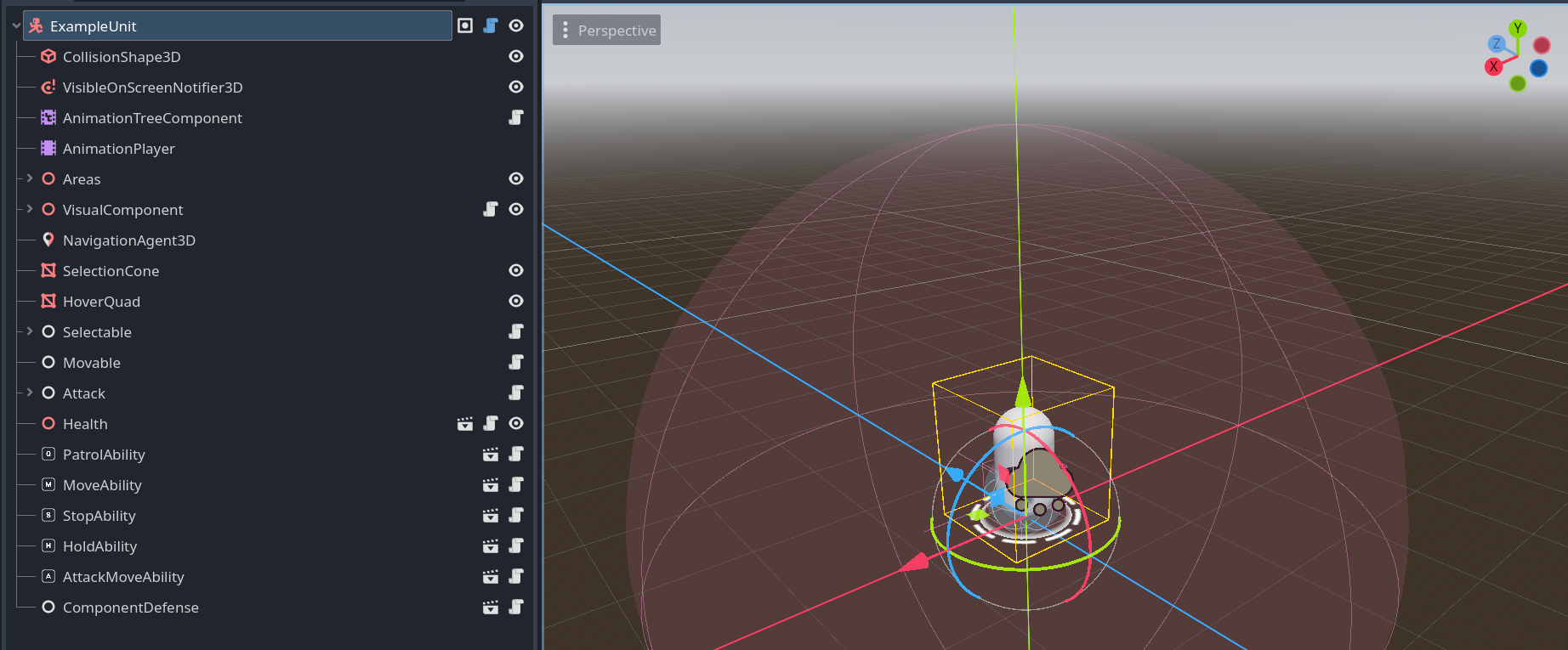Toggle visibility of ExampleUnit node
The image size is (1568, 650).
pyautogui.click(x=516, y=25)
